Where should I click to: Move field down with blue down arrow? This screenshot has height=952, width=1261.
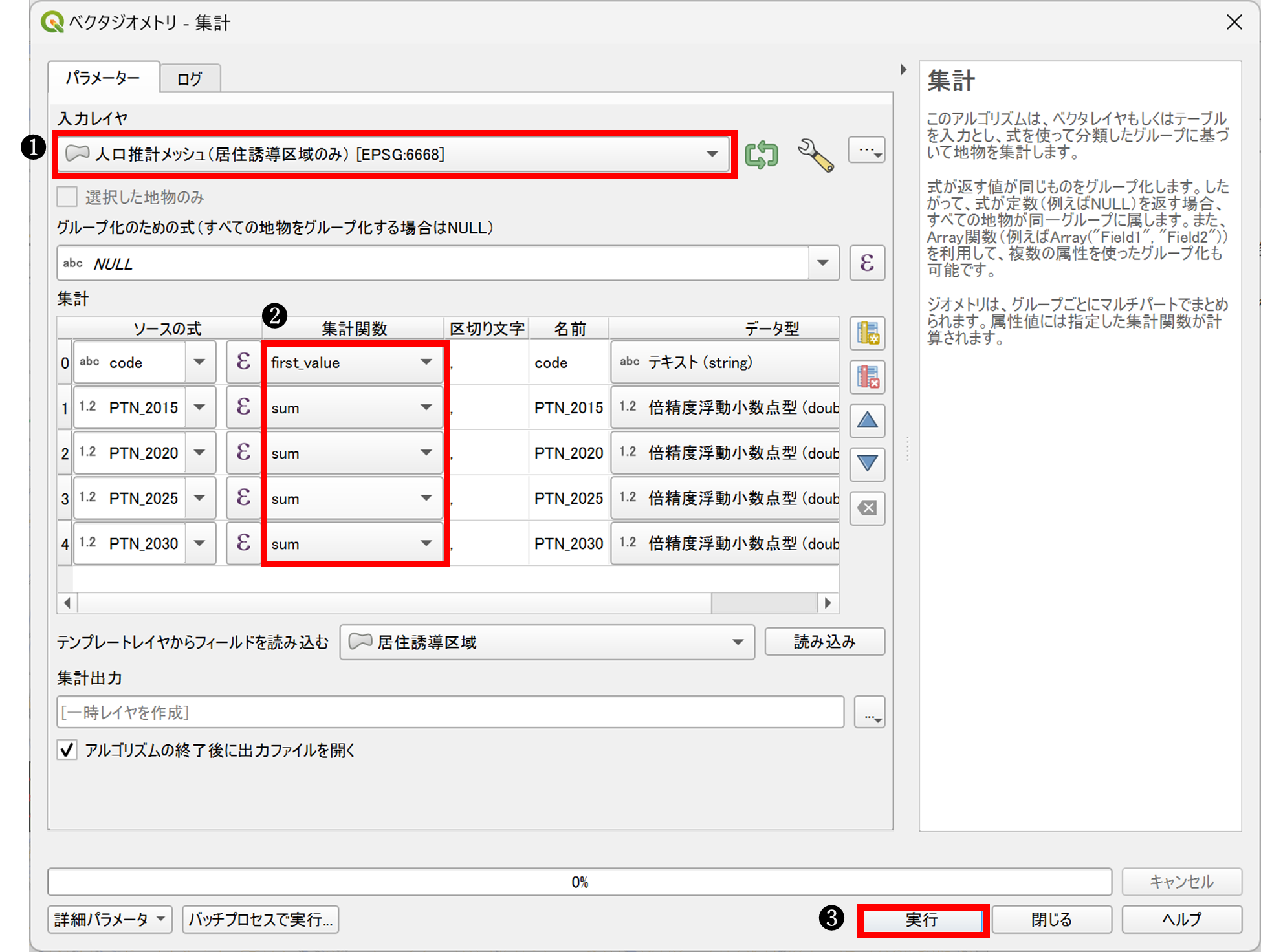click(867, 463)
